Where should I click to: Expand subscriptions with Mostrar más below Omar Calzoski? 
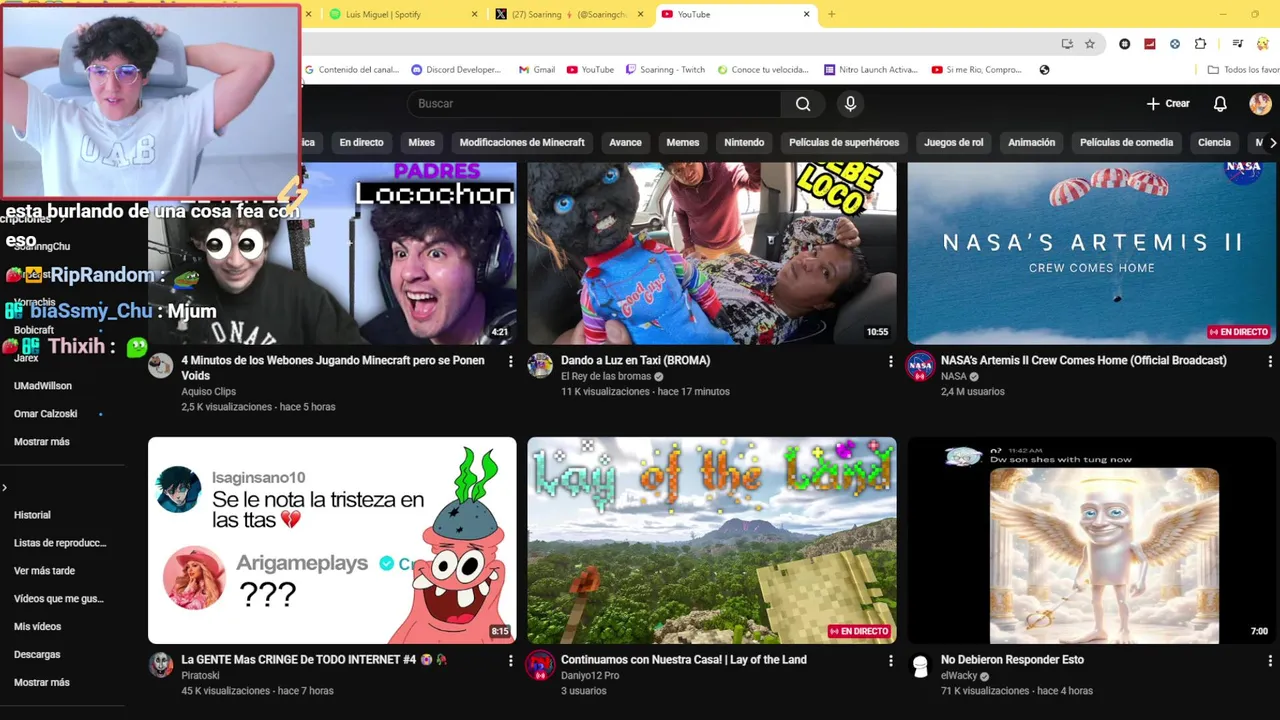(42, 442)
